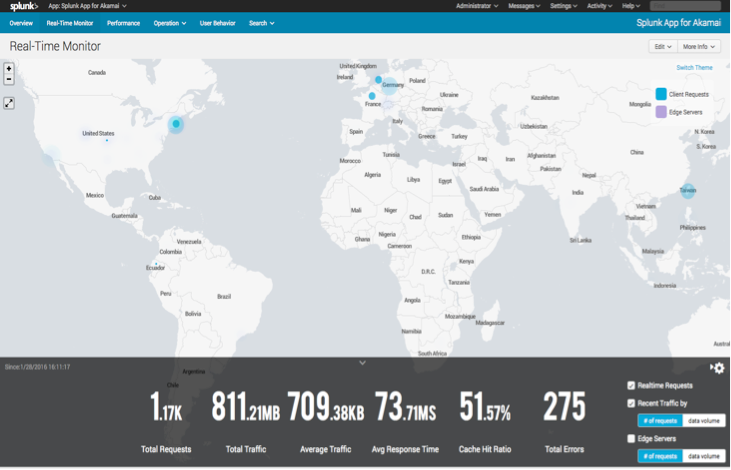Click the Total Traffic value 811.21MB
Viewport: 731px width, 470px height.
[246, 407]
